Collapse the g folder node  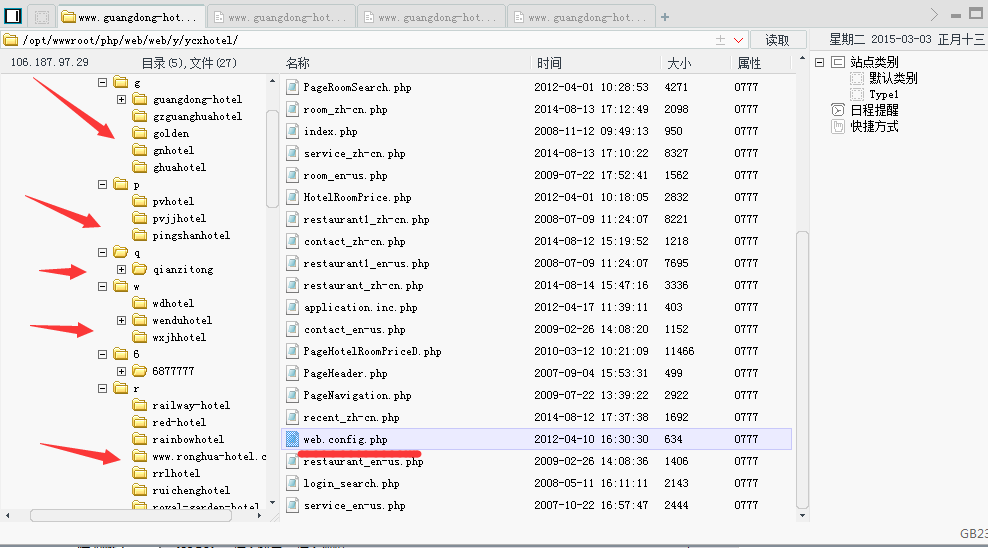(x=103, y=83)
